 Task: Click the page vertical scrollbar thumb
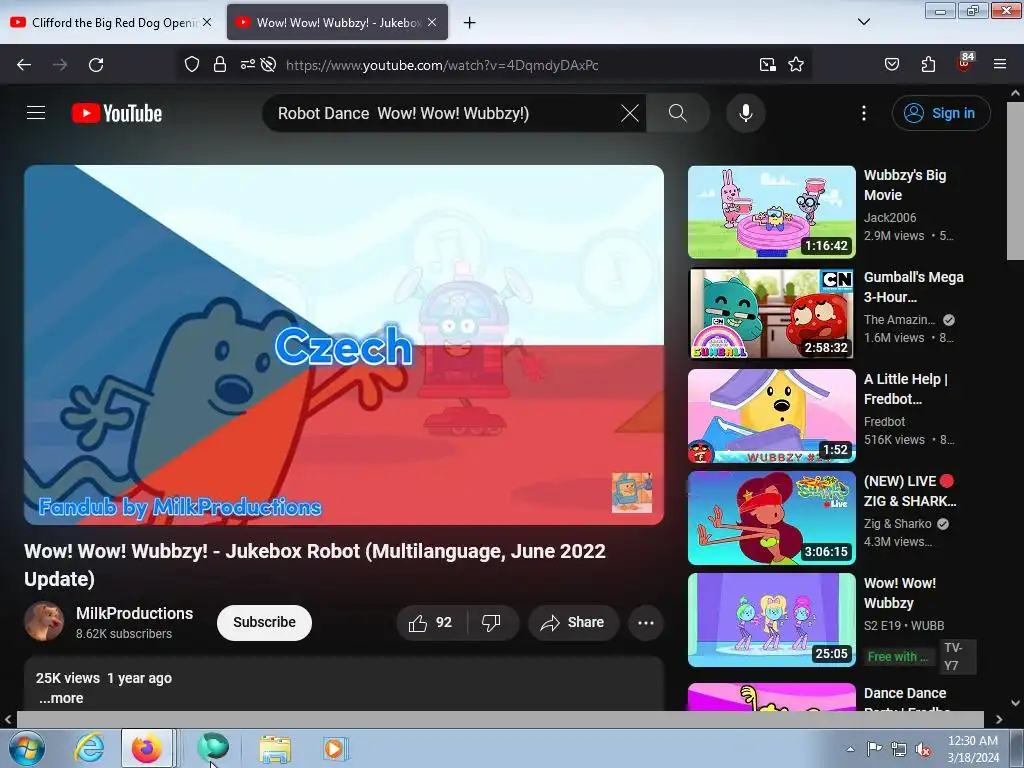point(1015,180)
